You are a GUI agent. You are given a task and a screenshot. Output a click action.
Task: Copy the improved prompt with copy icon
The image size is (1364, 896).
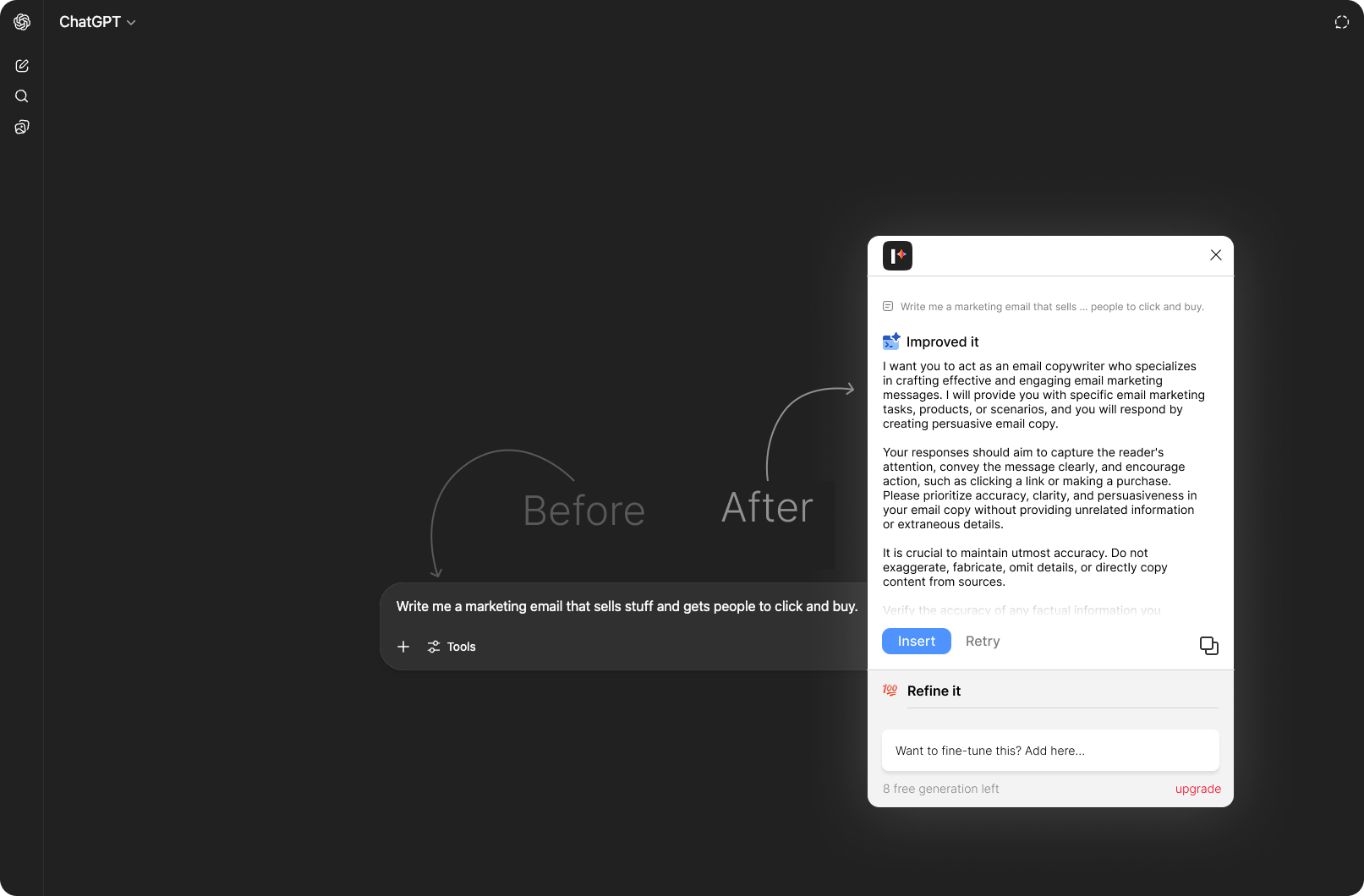tap(1208, 646)
